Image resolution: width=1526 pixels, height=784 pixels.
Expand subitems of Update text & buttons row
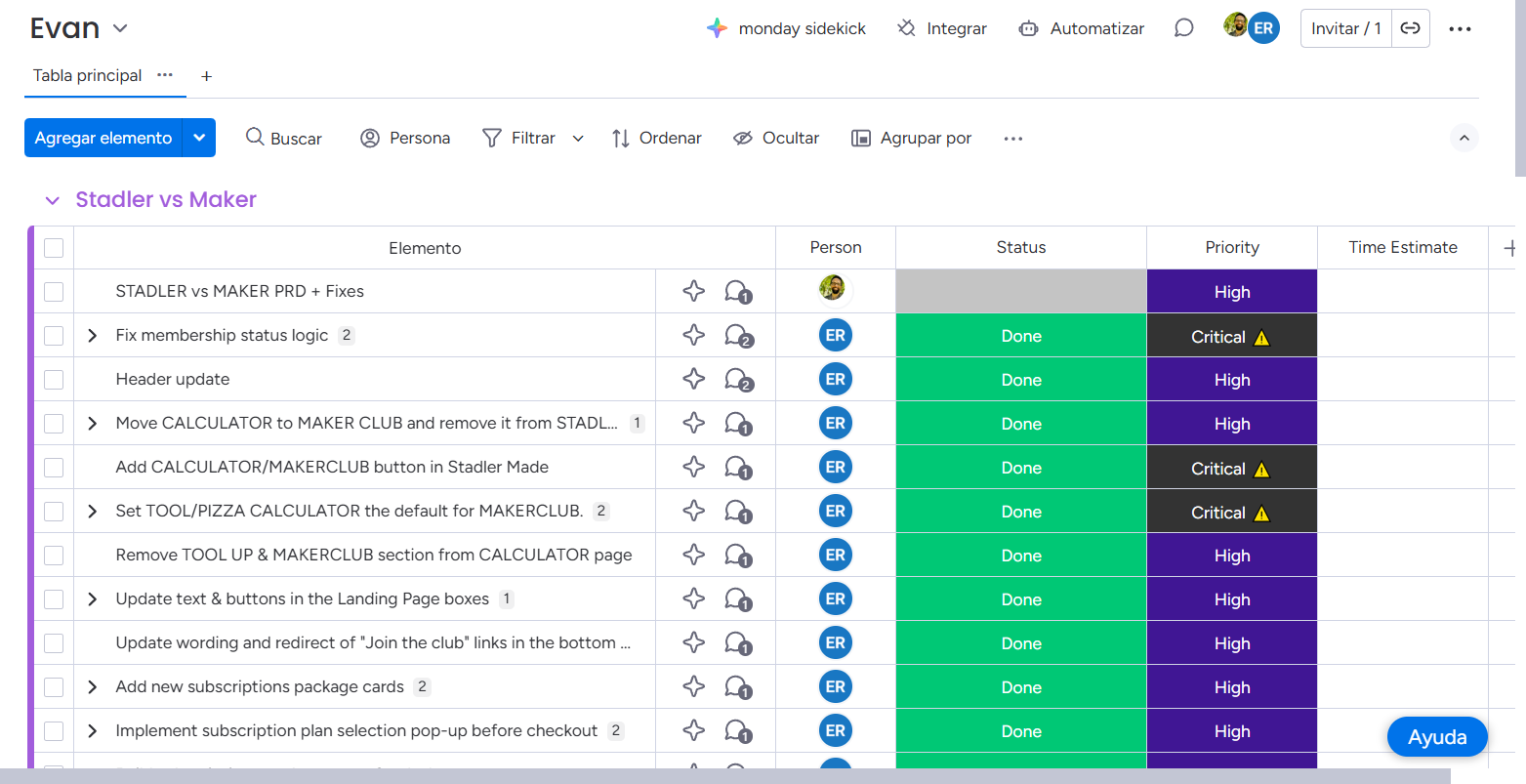pos(93,599)
